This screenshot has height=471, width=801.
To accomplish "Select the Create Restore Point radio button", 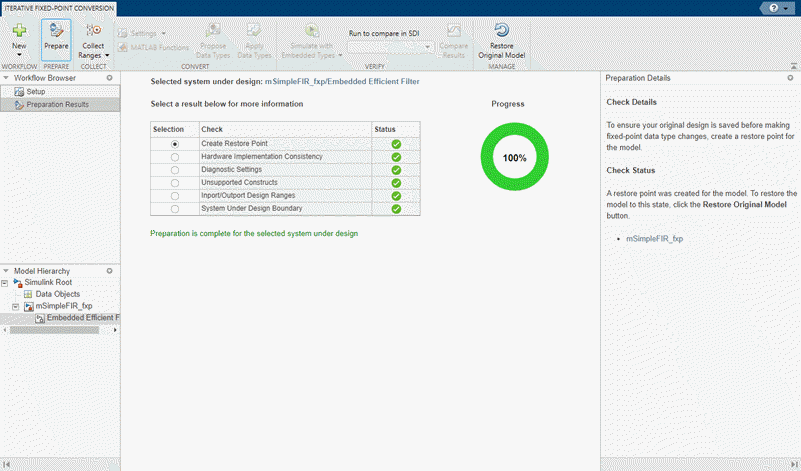I will [x=175, y=145].
